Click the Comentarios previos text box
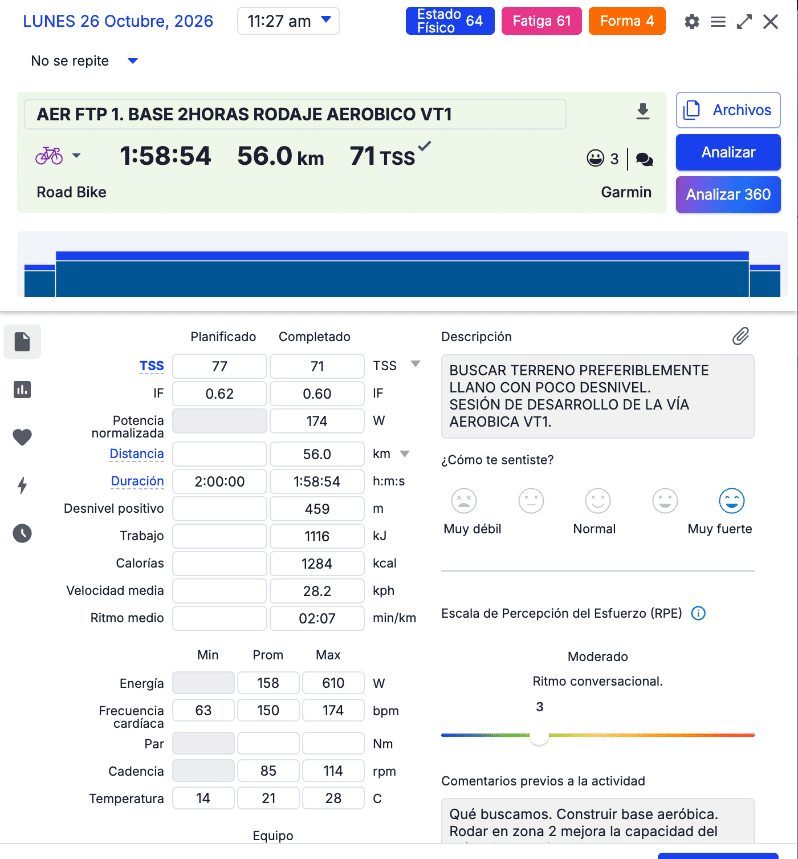This screenshot has height=859, width=798. [598, 821]
